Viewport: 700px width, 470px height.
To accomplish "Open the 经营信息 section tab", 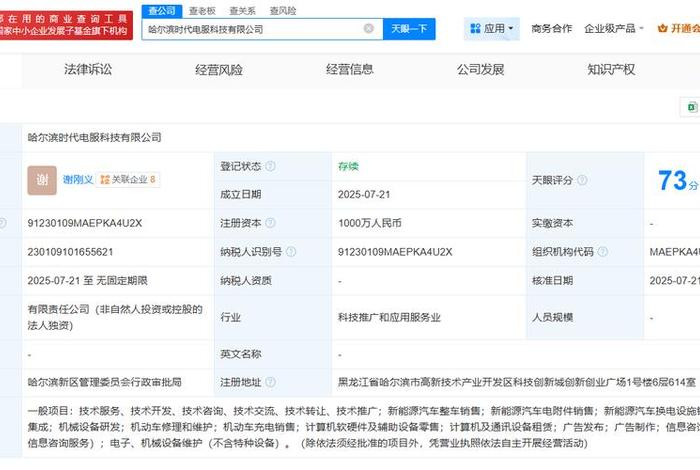I will [x=350, y=69].
